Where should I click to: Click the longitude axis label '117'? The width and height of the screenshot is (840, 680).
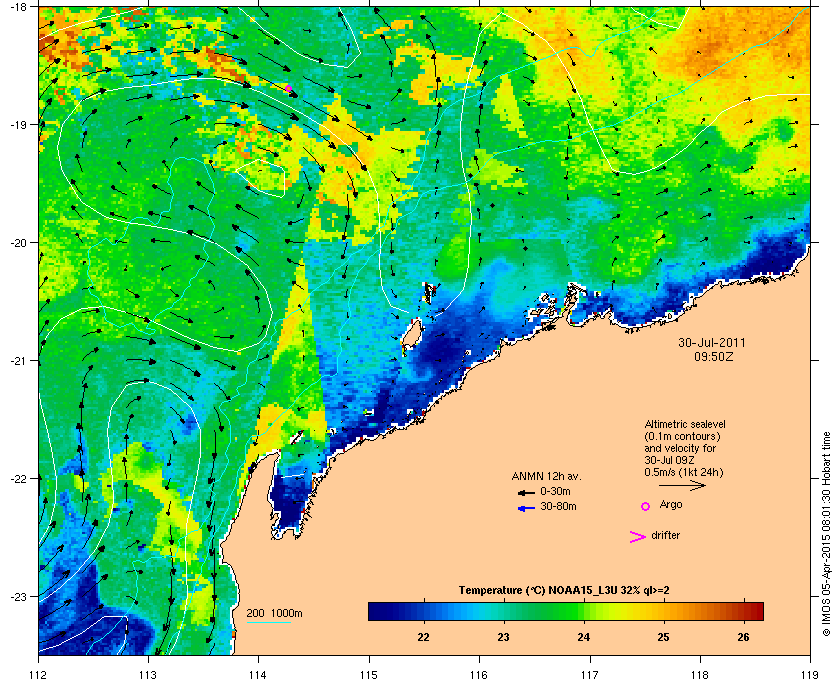pyautogui.click(x=590, y=674)
